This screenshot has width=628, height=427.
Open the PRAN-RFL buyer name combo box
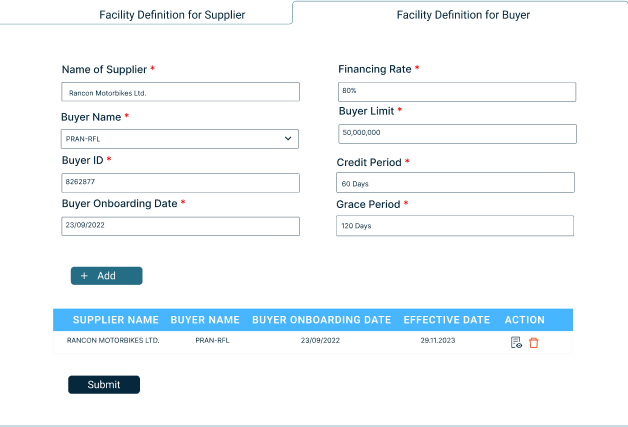click(180, 139)
